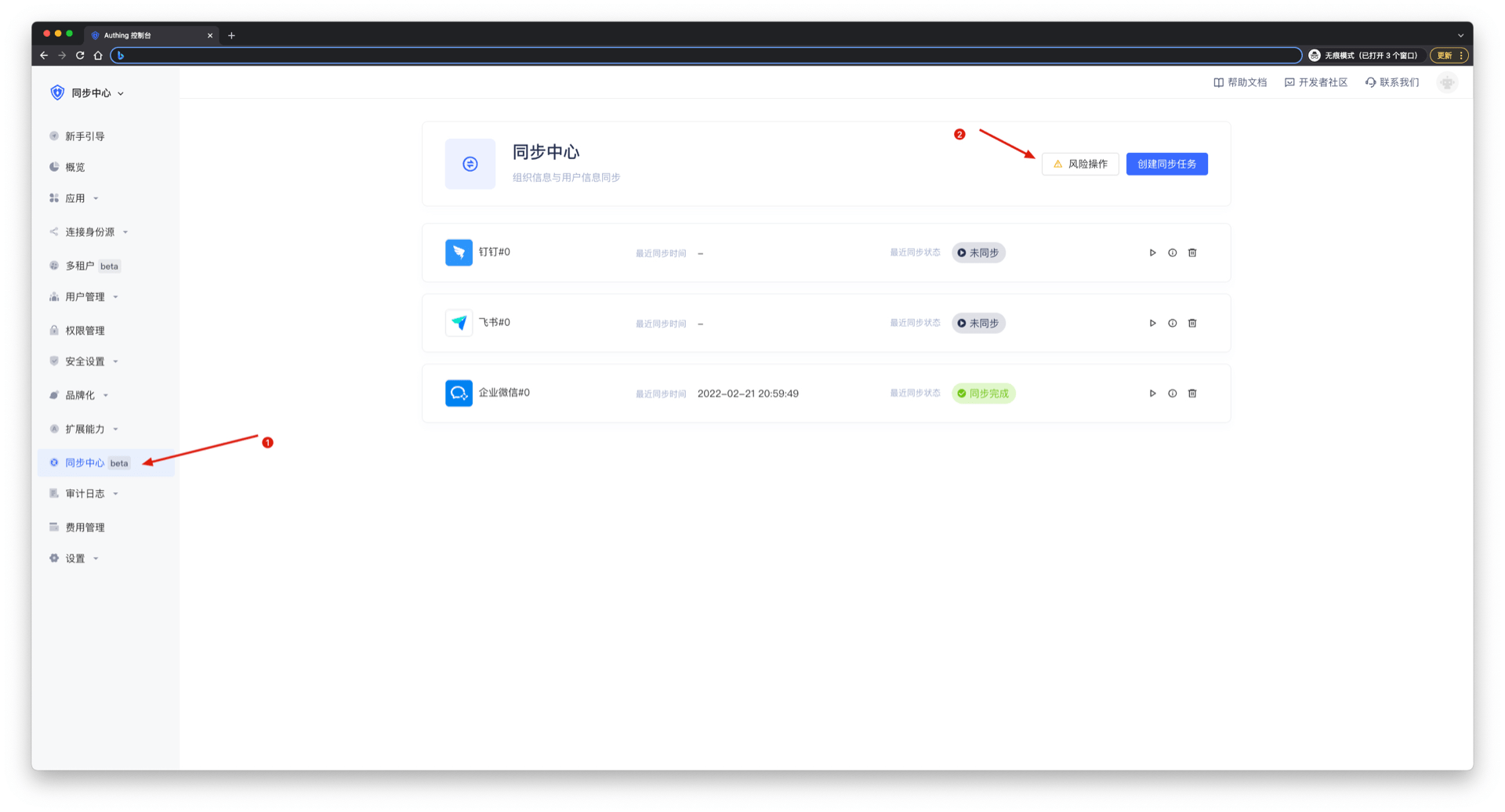Viewport: 1505px width, 812px height.
Task: Click the 钉钉 app logo
Action: 459,252
